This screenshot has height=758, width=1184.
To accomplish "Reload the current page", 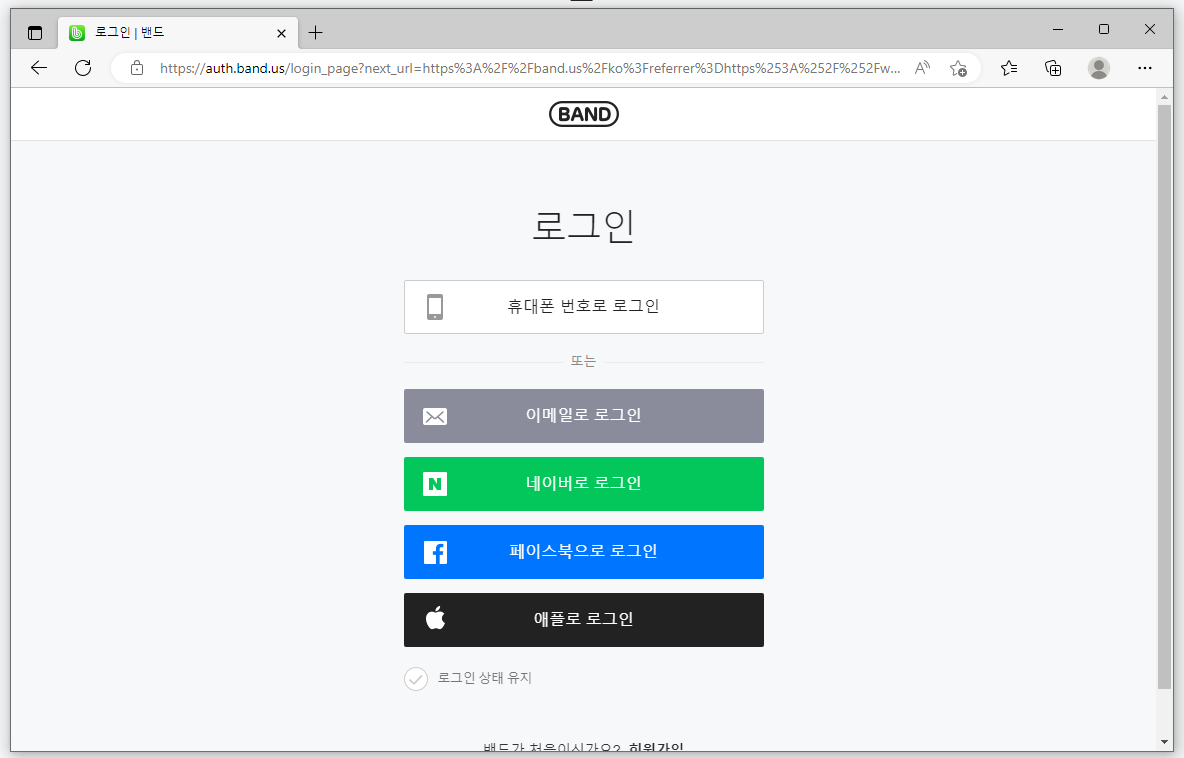I will coord(83,68).
